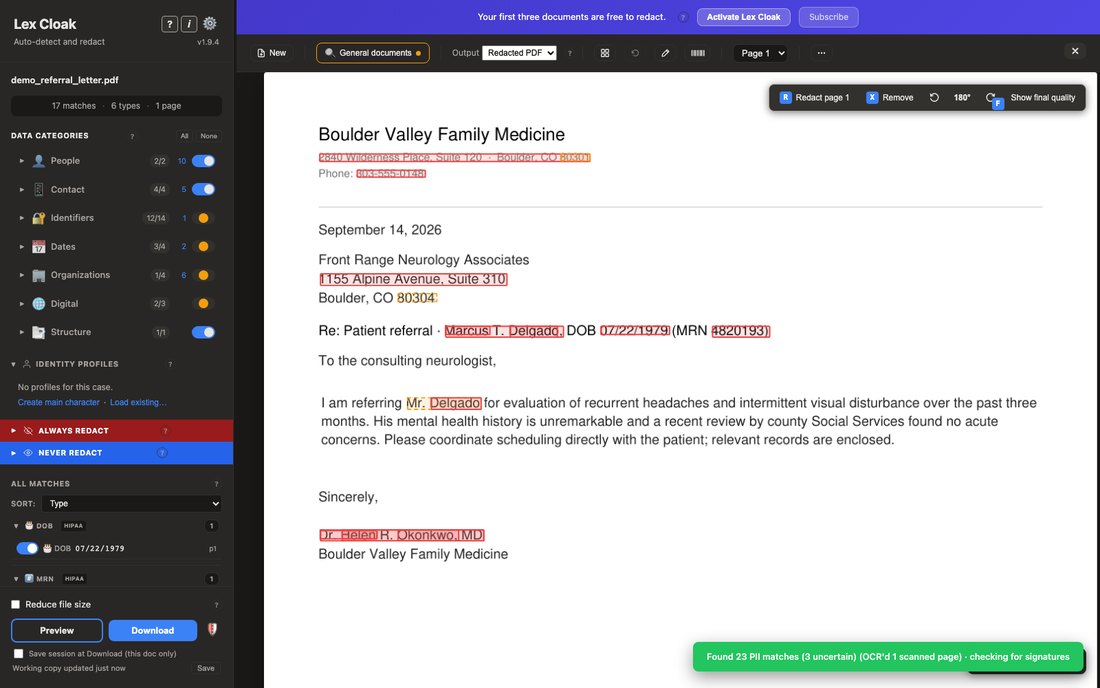Check Save session at Download checkbox
The height and width of the screenshot is (688, 1100).
[18, 654]
